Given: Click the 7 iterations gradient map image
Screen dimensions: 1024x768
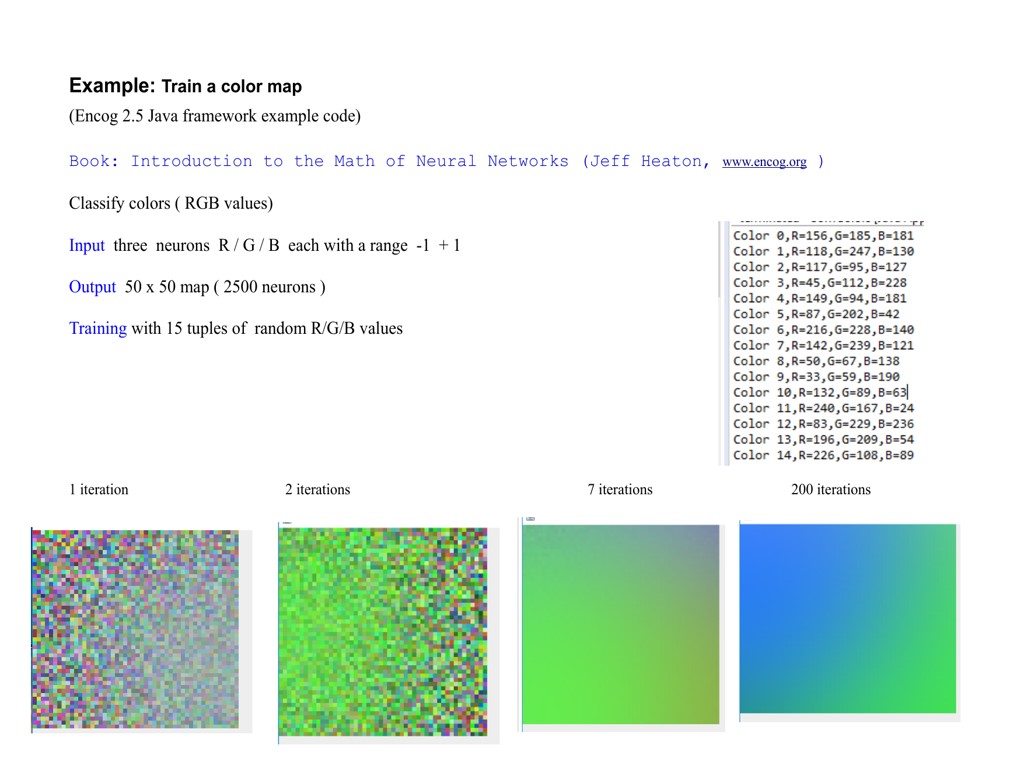Looking at the screenshot, I should [x=620, y=624].
